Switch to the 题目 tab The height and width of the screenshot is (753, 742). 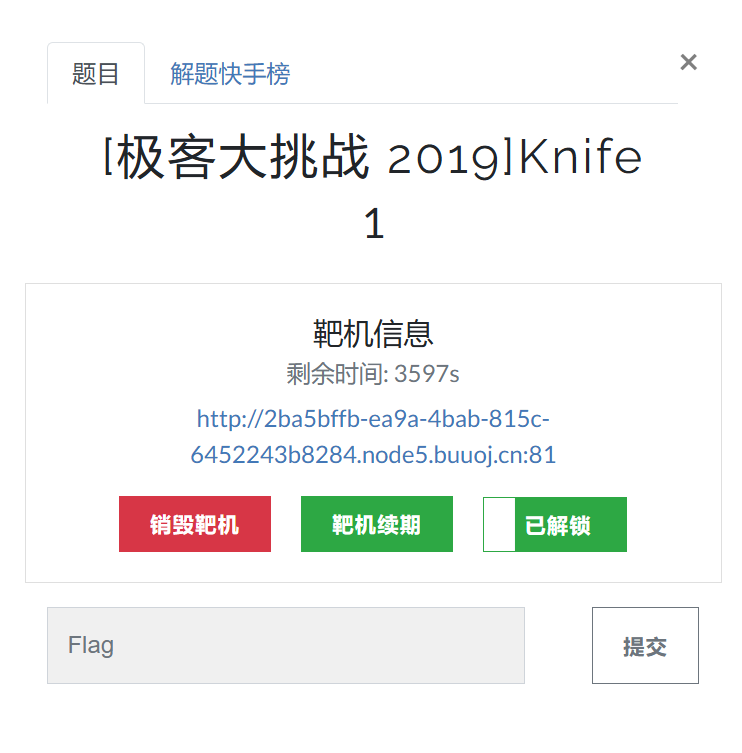coord(96,73)
